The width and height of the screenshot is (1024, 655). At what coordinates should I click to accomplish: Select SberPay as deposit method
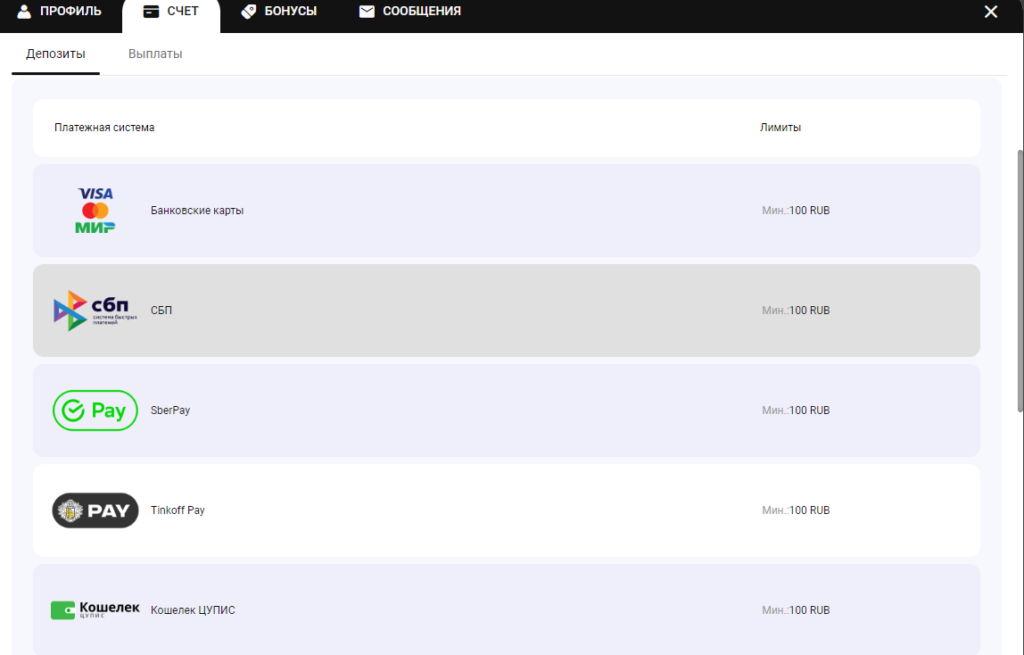click(506, 410)
